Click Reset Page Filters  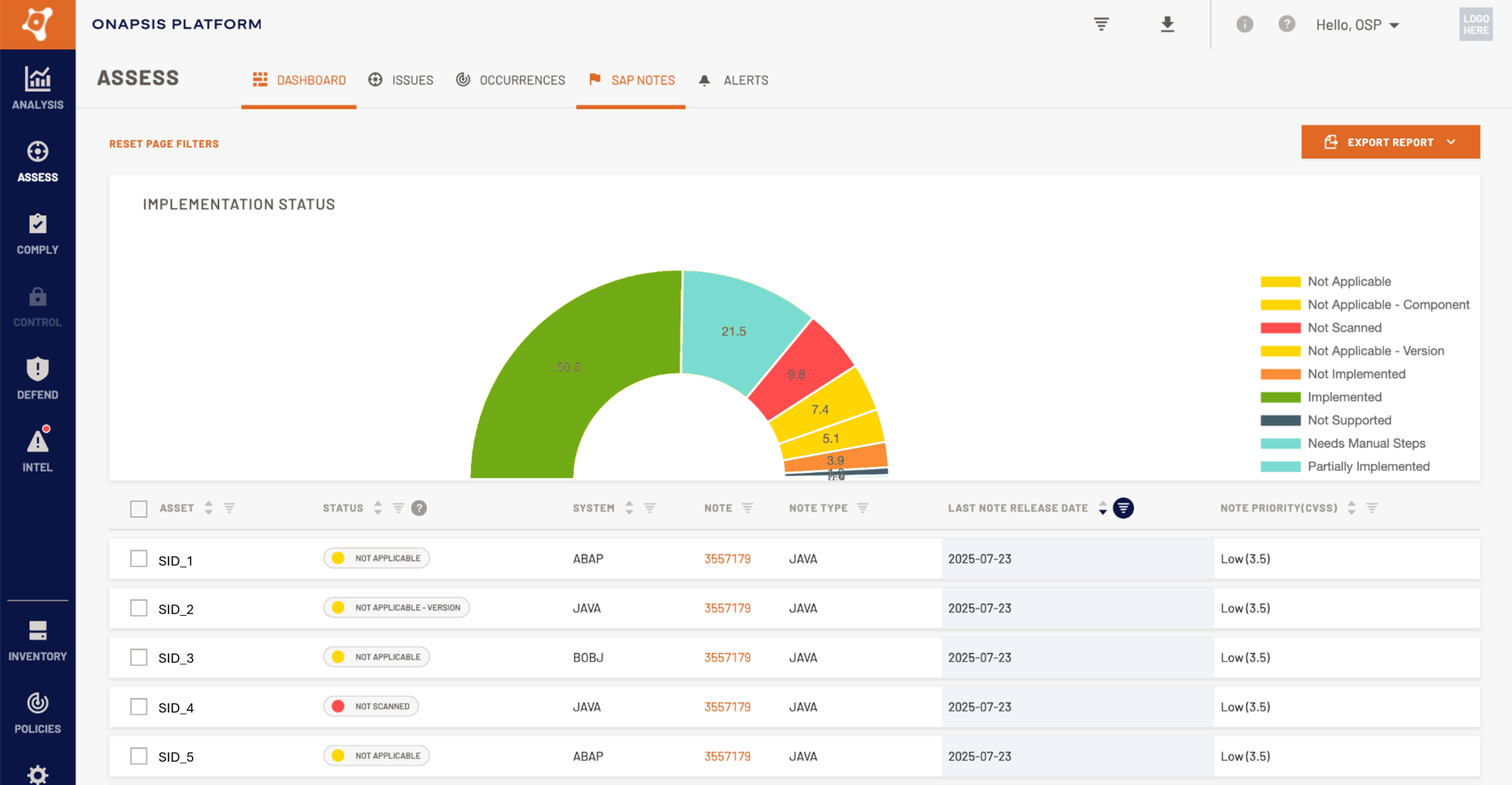(164, 144)
